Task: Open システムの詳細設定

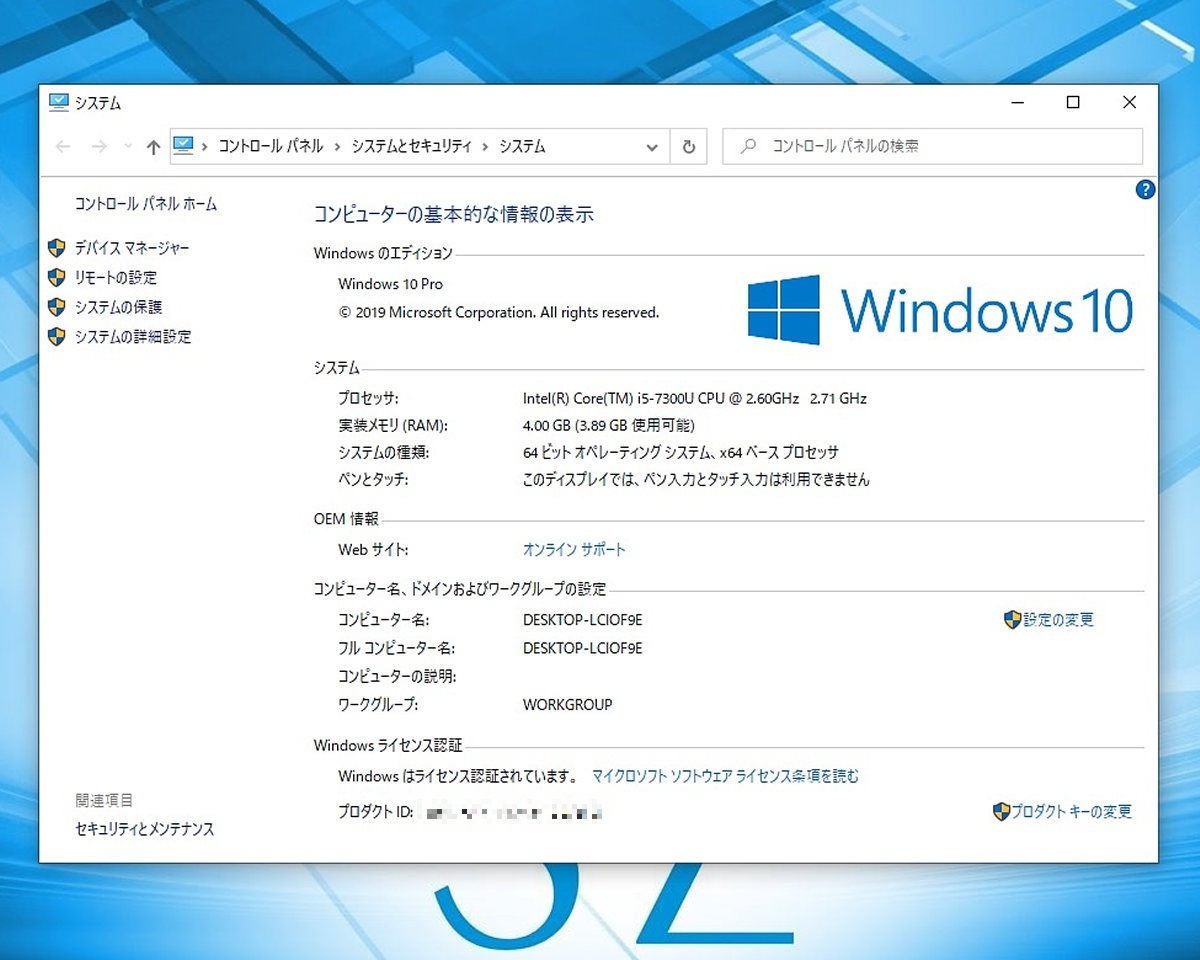Action: coord(133,337)
